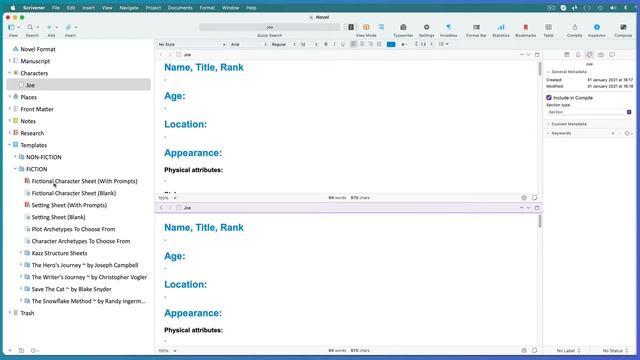
Task: Set centered text alignment
Action: click(x=362, y=44)
